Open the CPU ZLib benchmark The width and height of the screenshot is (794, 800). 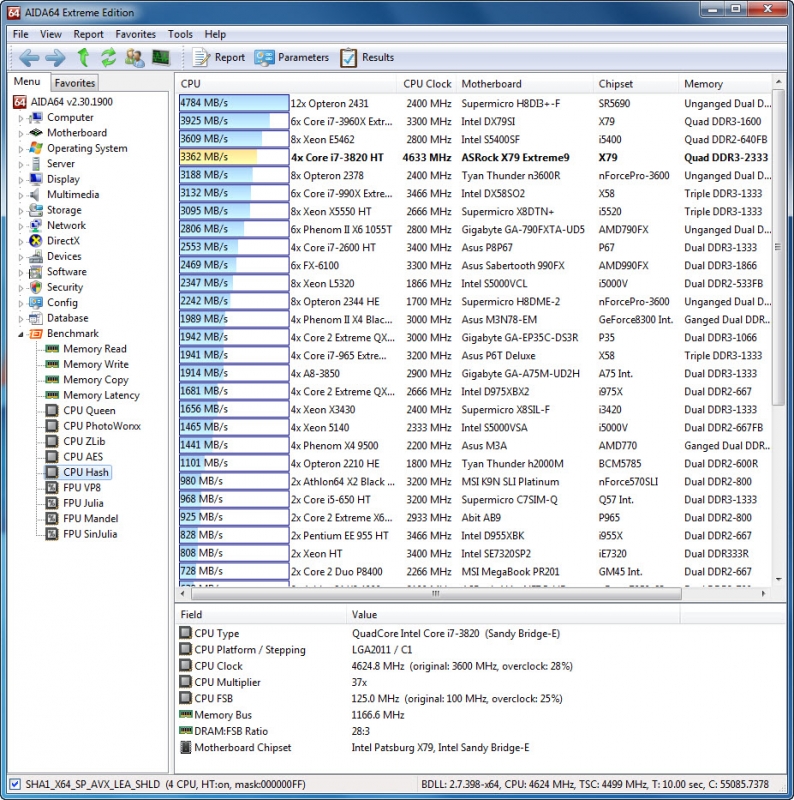click(84, 441)
